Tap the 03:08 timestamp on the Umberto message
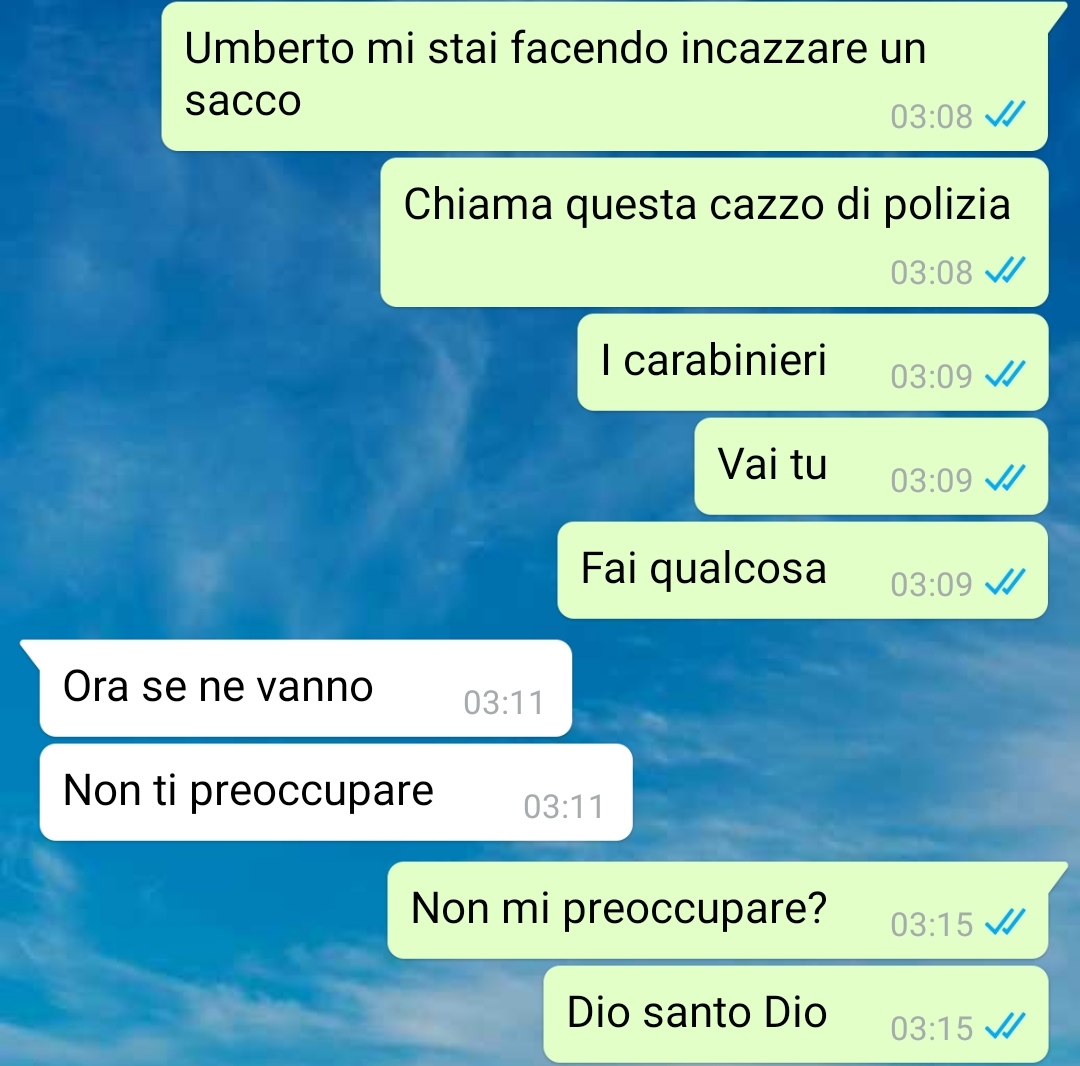1080x1066 pixels. pos(931,116)
